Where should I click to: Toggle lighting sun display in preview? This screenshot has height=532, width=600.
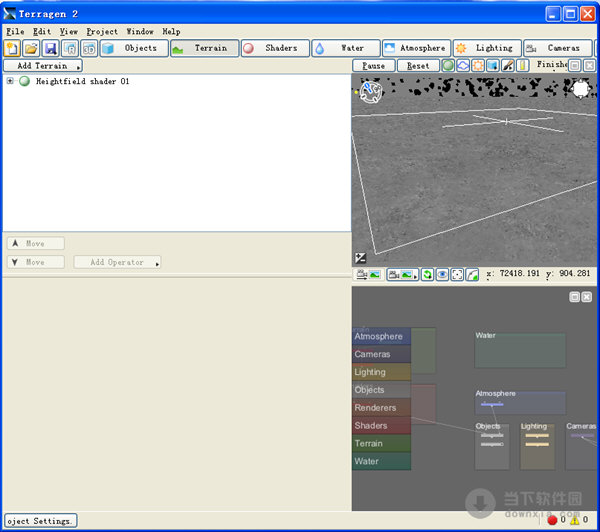tap(478, 66)
